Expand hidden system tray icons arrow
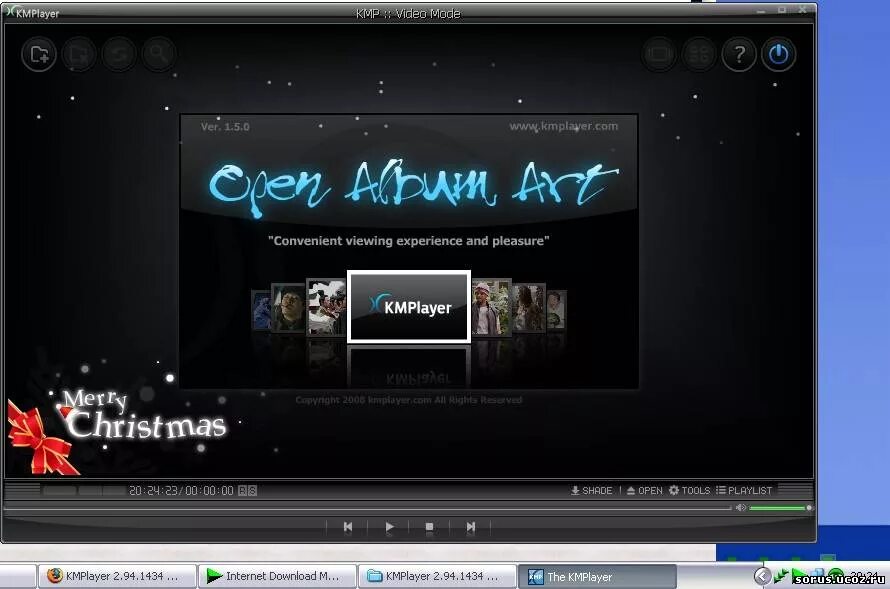The width and height of the screenshot is (890, 589). click(762, 576)
